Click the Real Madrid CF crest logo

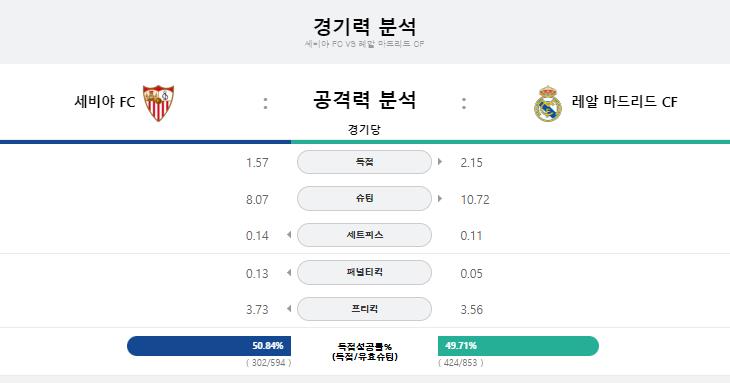[x=548, y=104]
